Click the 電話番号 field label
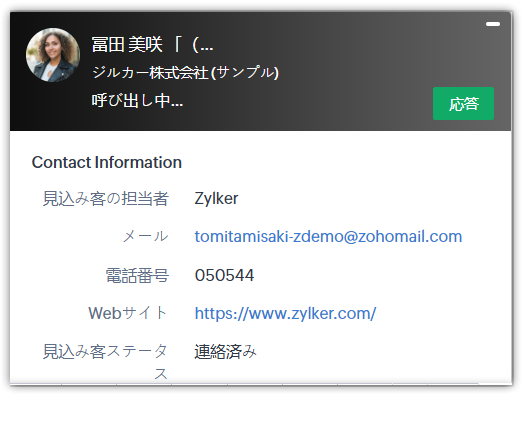524x427 pixels. 137,275
